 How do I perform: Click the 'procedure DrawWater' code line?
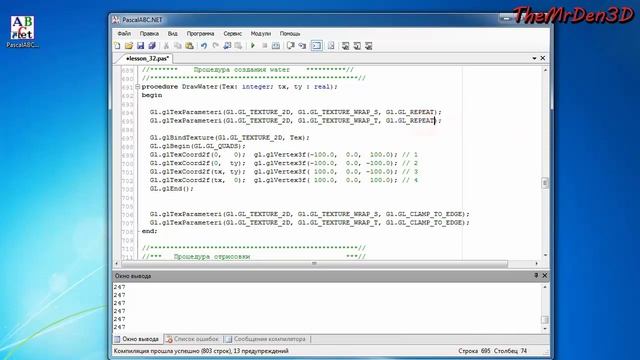pos(240,87)
